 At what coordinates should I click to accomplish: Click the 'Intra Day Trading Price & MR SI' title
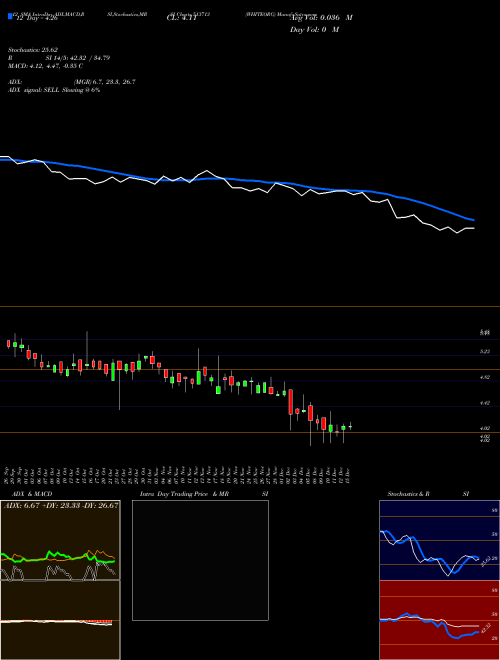point(204,494)
